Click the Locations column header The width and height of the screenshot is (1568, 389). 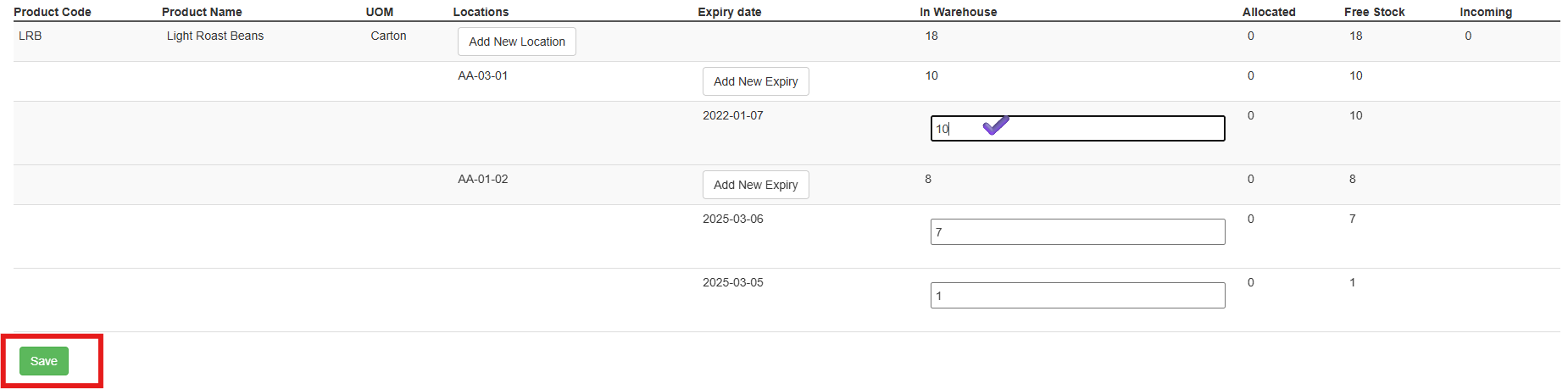pyautogui.click(x=481, y=12)
